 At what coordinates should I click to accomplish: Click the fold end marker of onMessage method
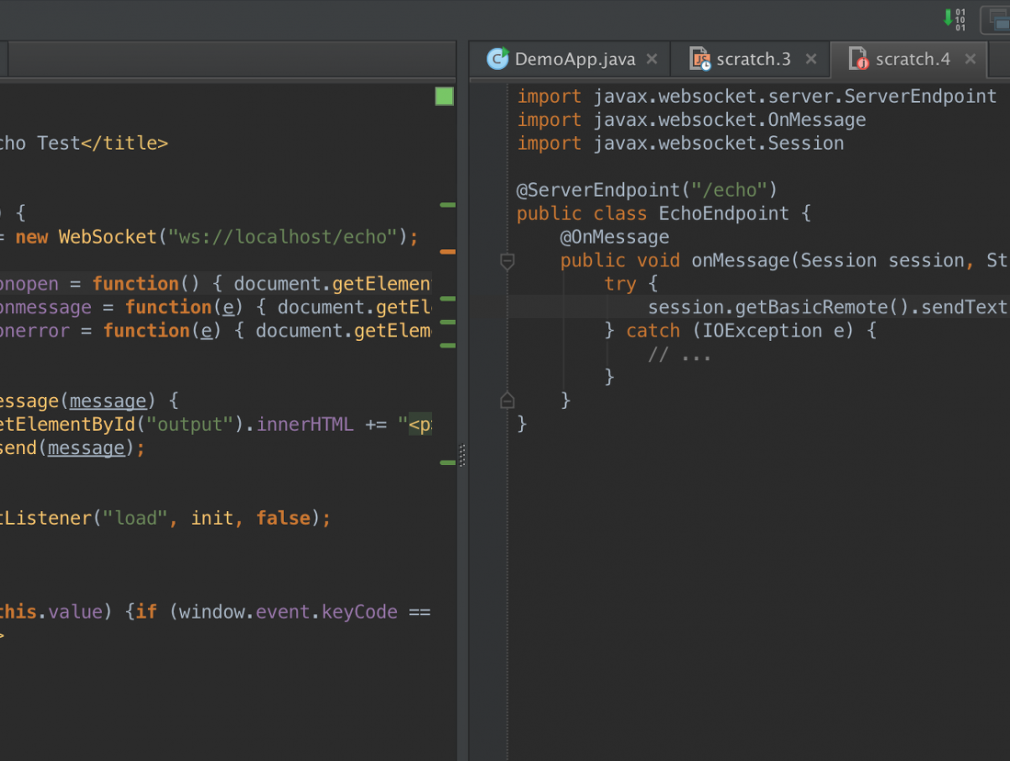pos(508,400)
